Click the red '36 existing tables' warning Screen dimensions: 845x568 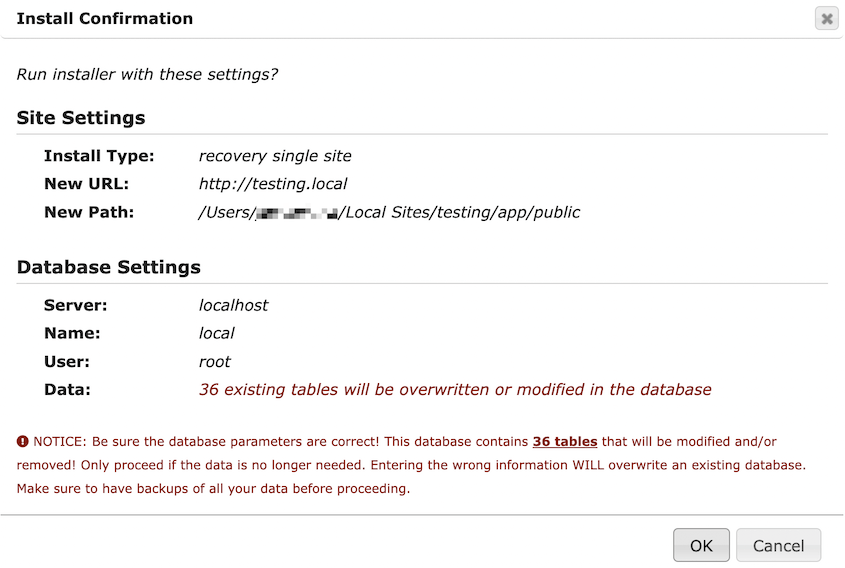455,390
